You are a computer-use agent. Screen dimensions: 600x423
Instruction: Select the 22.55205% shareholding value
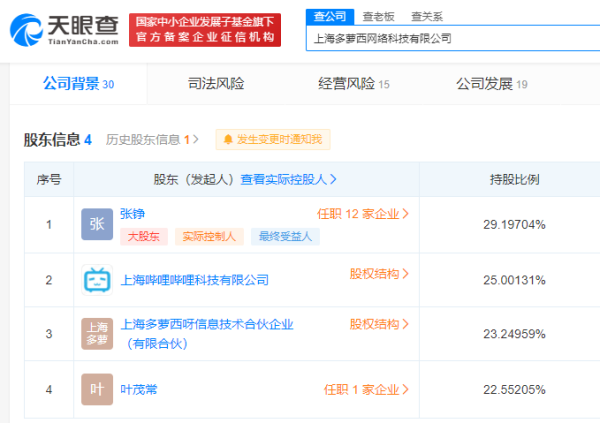coord(514,390)
